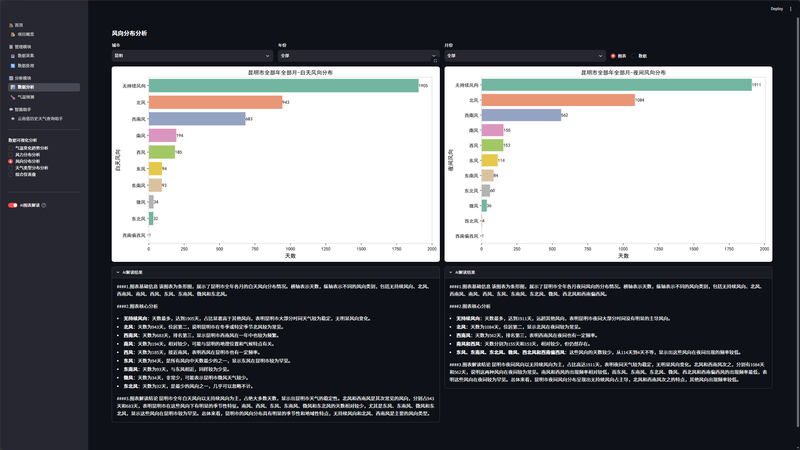The width and height of the screenshot is (800, 450).
Task: Open the 年份 dropdown
Action: click(x=358, y=56)
